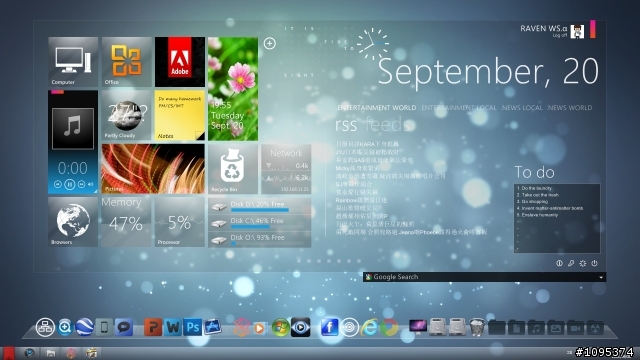Open the magnifier search icon in dock
Viewport: 640px width, 360px height.
[65, 327]
